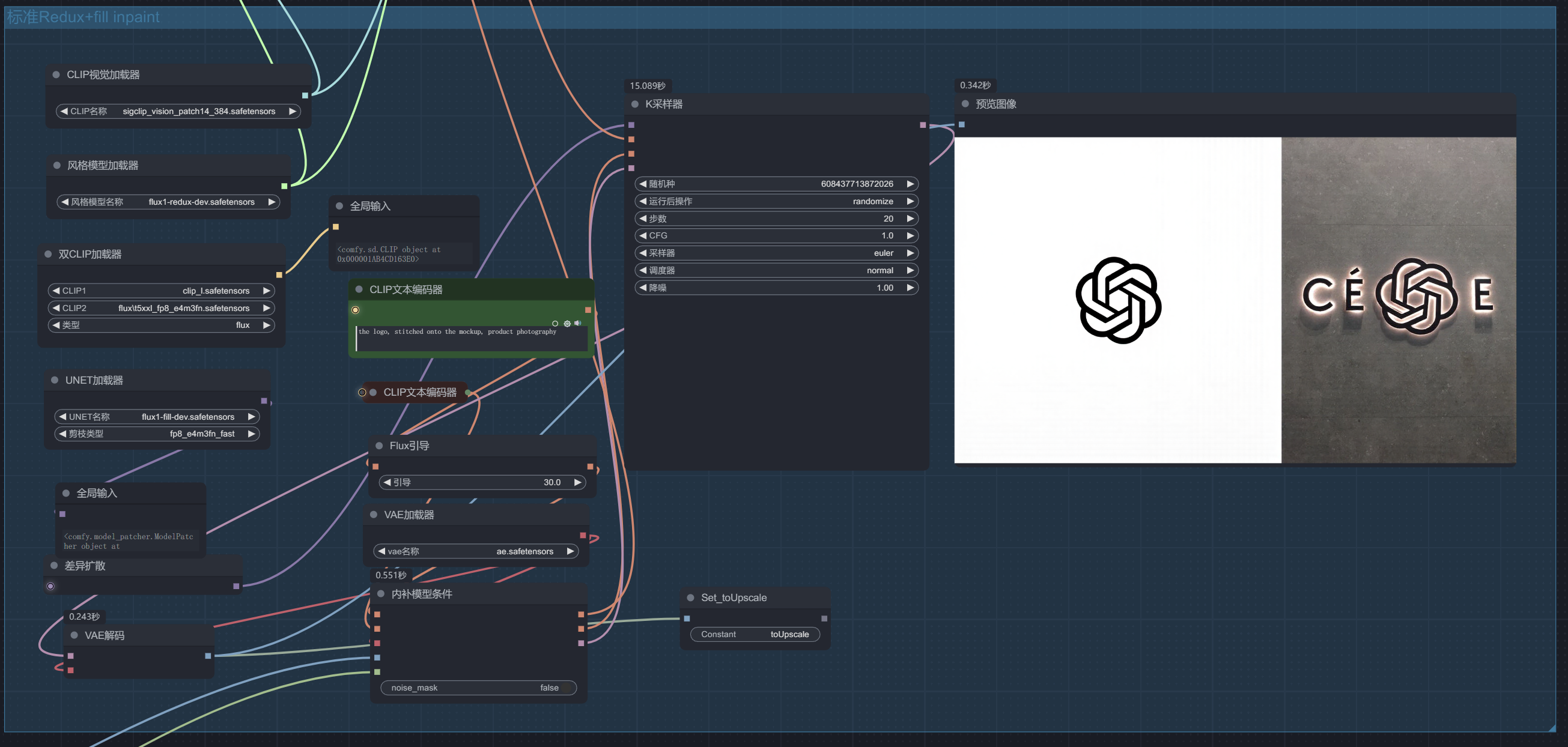Image resolution: width=1568 pixels, height=747 pixels.
Task: Collapse the 内补模型条件 node via its title dot
Action: point(381,594)
